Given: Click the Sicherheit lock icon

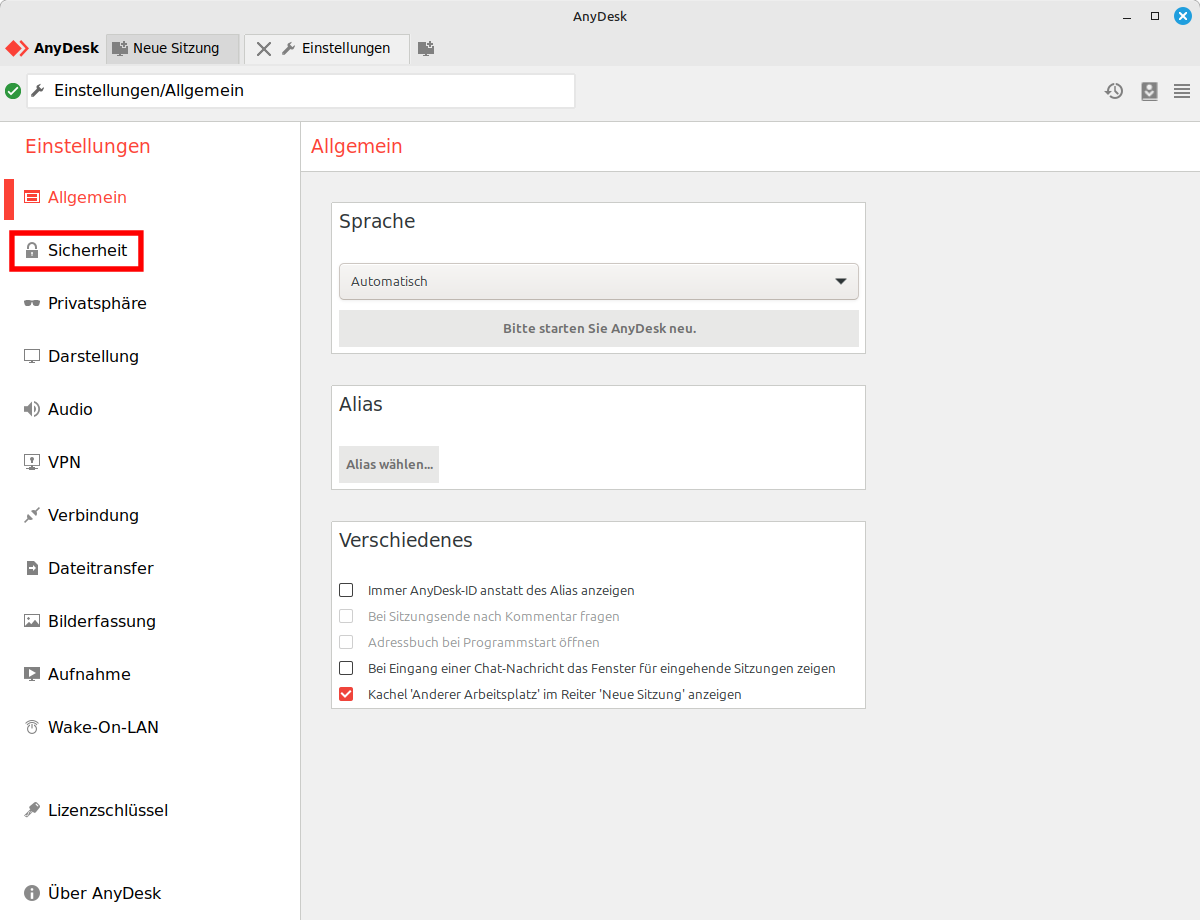Looking at the screenshot, I should (32, 250).
